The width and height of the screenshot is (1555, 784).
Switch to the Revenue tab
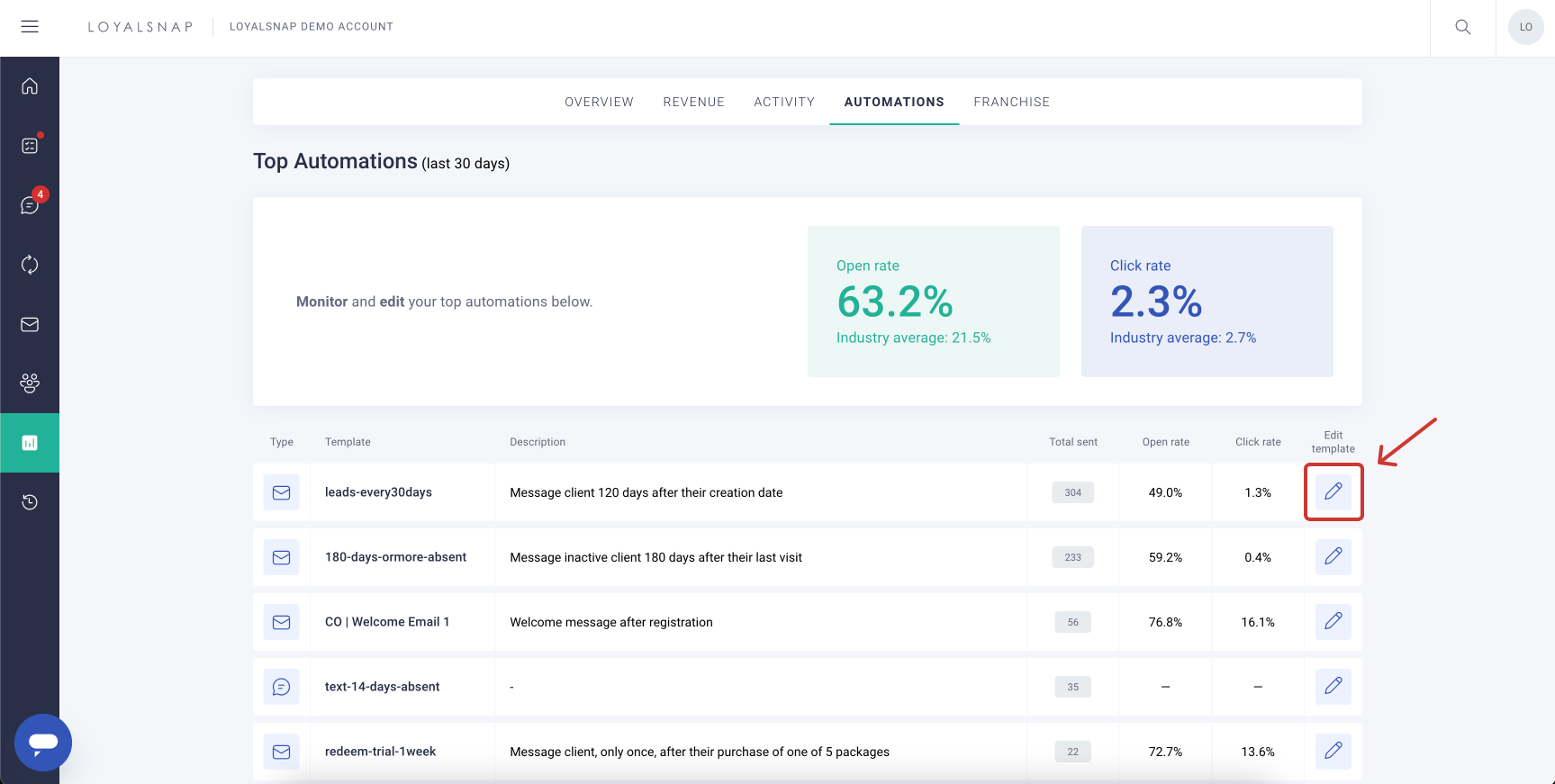tap(693, 102)
